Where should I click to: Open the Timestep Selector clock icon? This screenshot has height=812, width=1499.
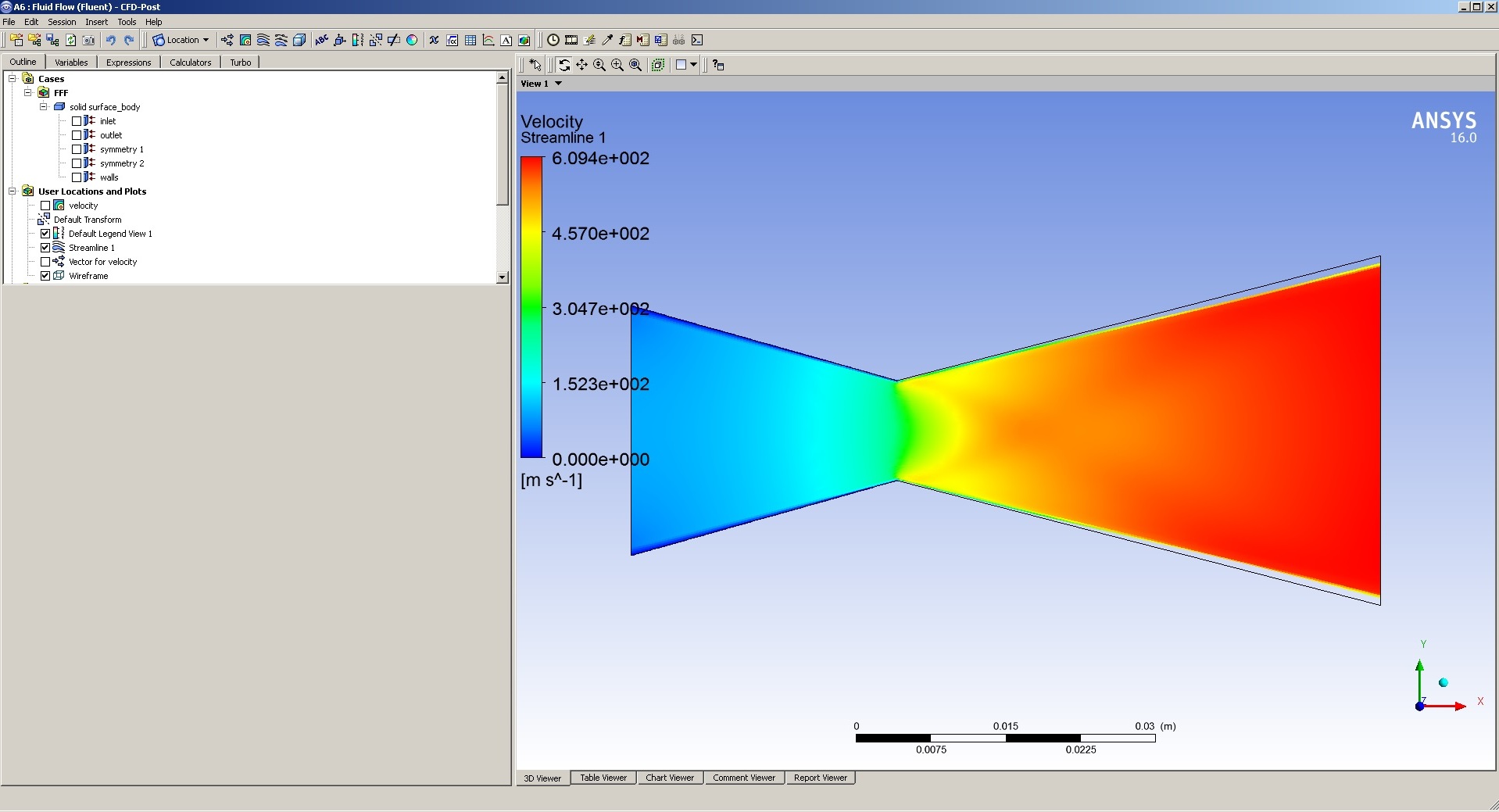click(553, 40)
